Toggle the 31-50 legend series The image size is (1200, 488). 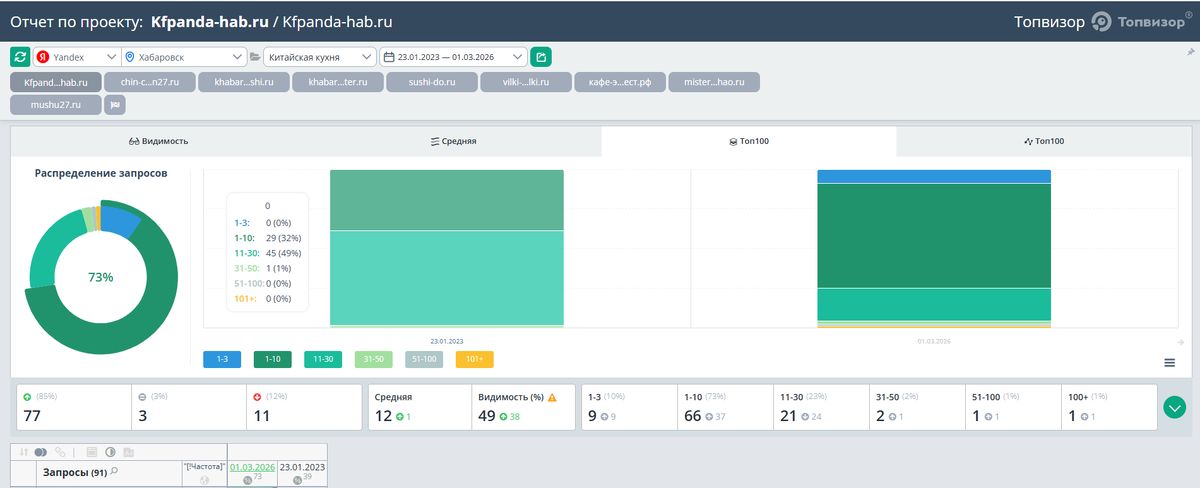(373, 359)
